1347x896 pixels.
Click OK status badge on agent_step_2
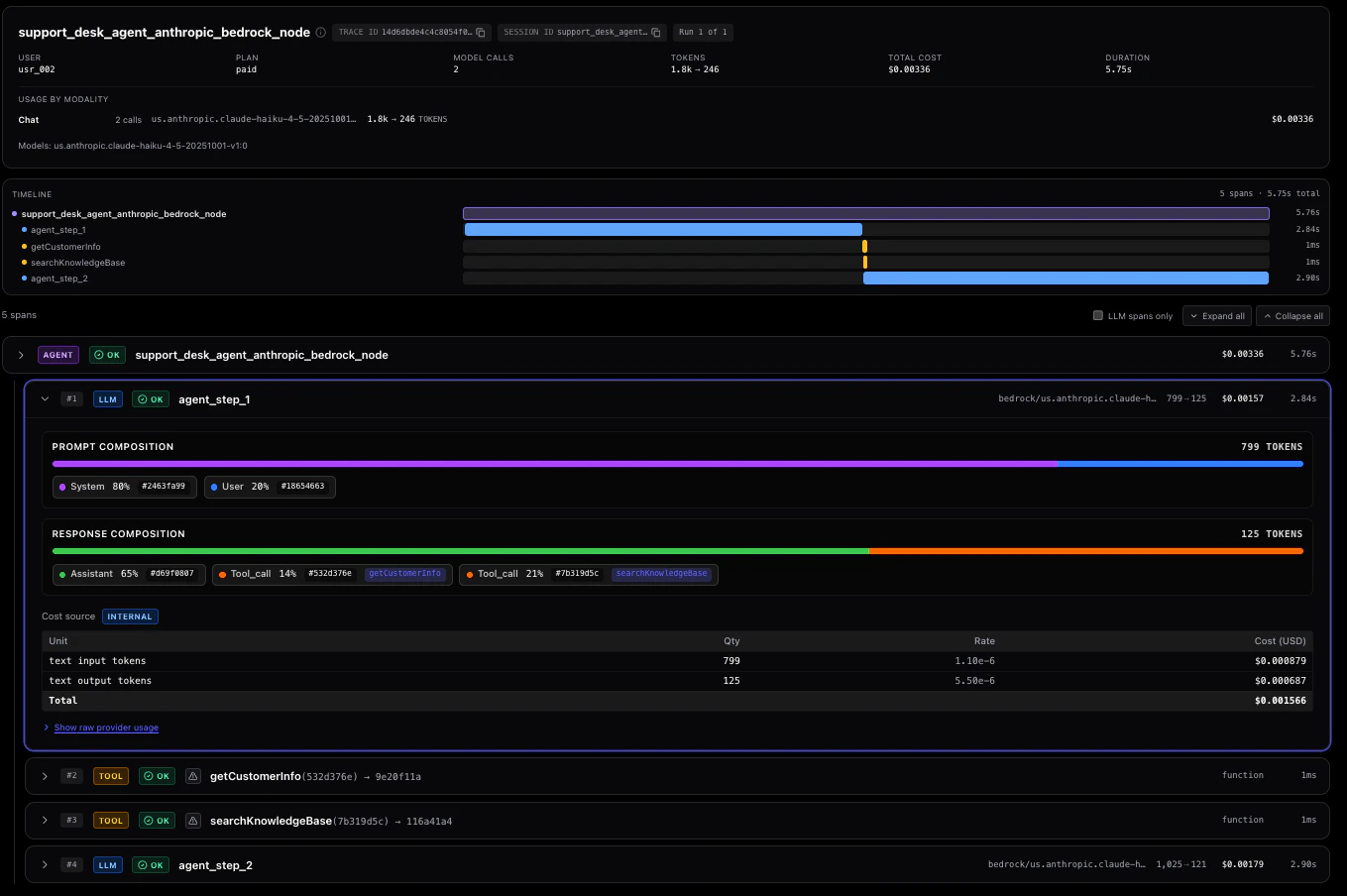[151, 865]
